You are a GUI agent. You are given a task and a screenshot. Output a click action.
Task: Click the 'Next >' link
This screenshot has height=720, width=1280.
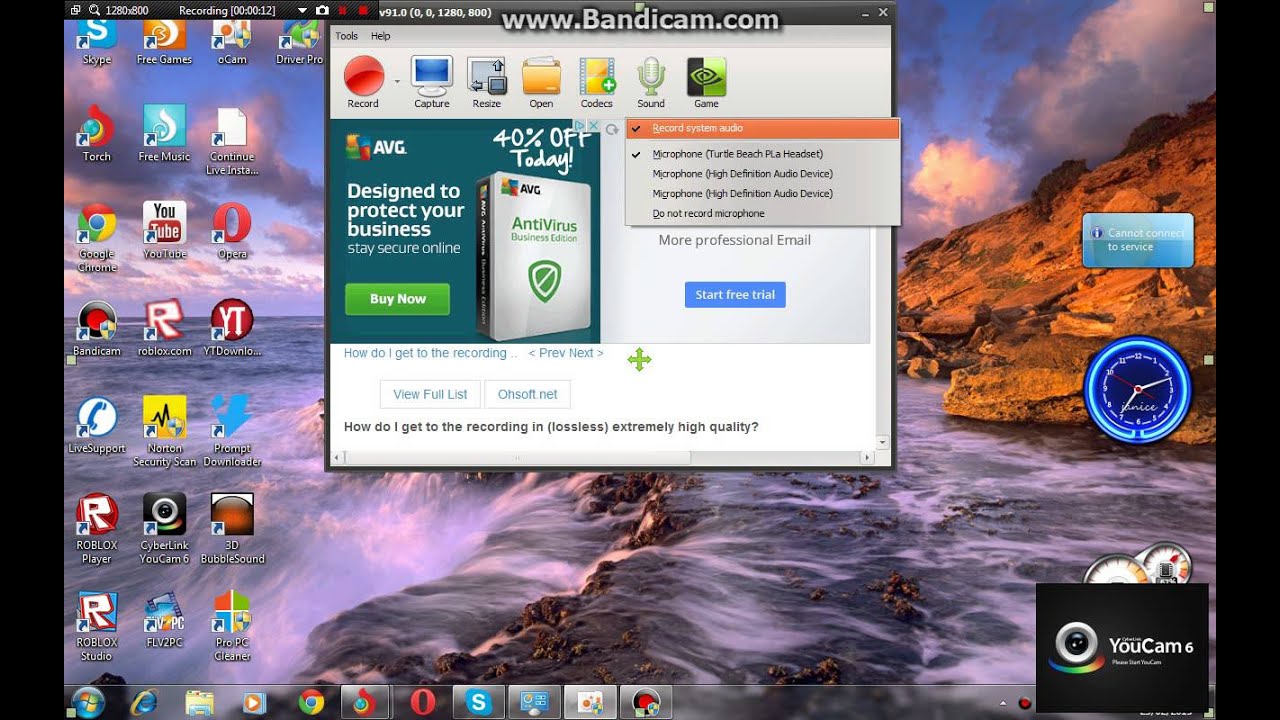[x=586, y=353]
